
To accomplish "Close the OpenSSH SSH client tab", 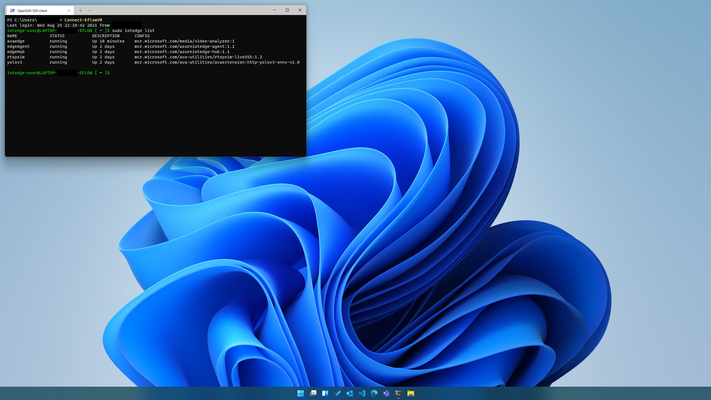I will 69,10.
